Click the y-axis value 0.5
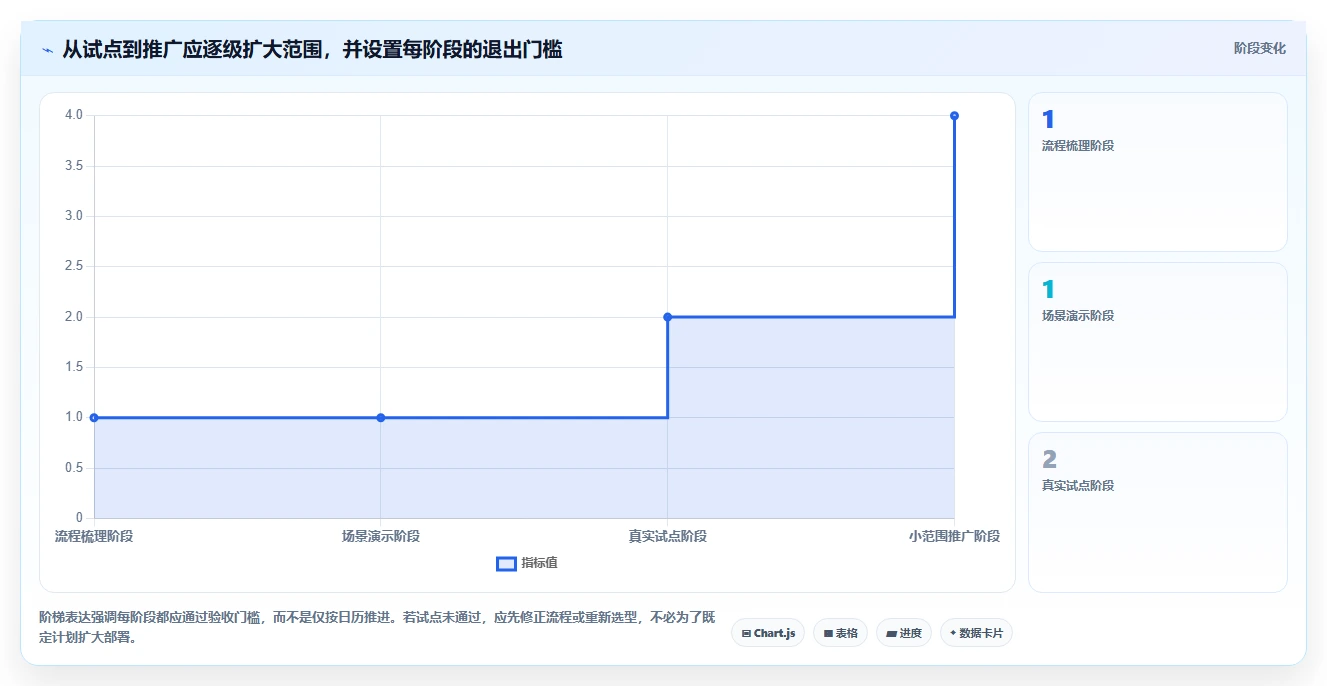The height and width of the screenshot is (686, 1327). (74, 468)
